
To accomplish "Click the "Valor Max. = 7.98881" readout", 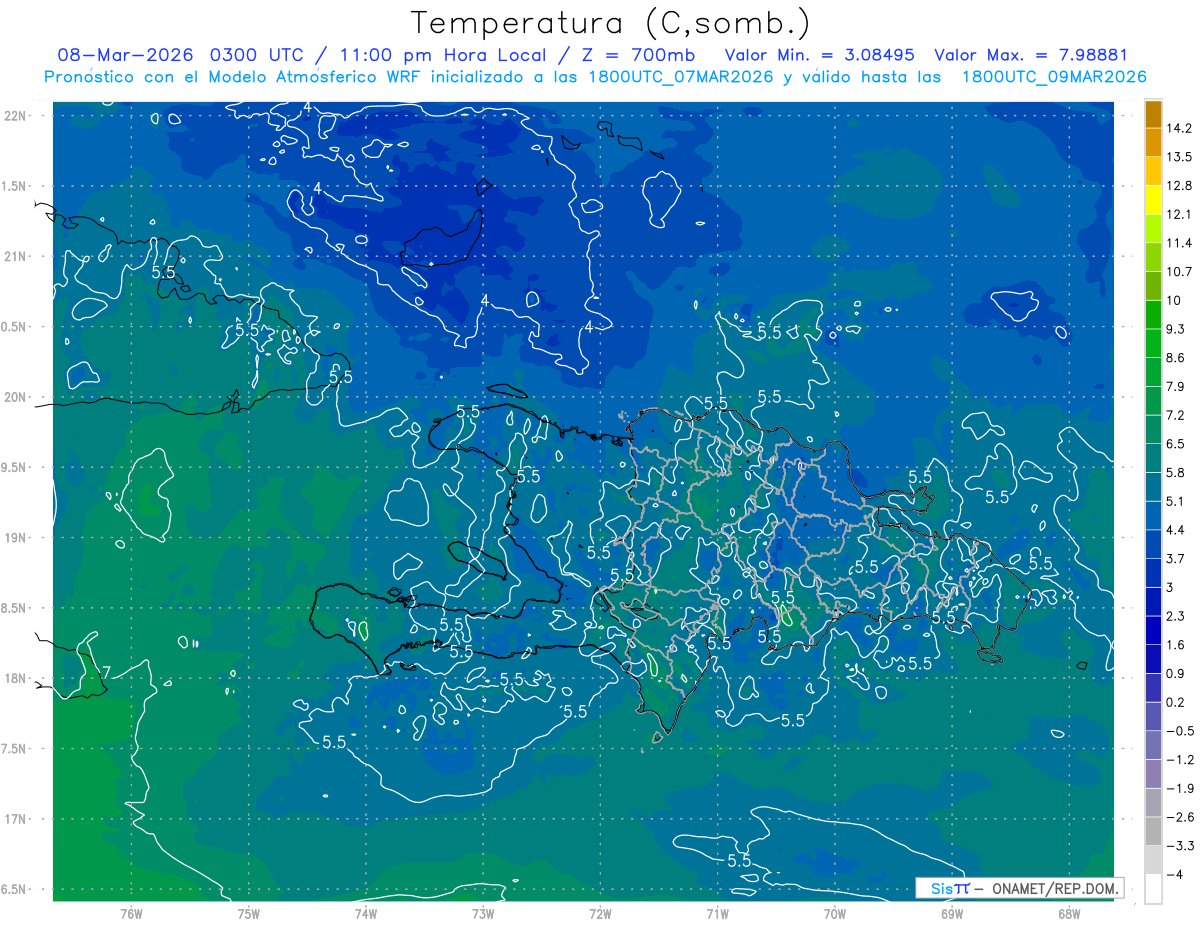I will tap(1031, 55).
